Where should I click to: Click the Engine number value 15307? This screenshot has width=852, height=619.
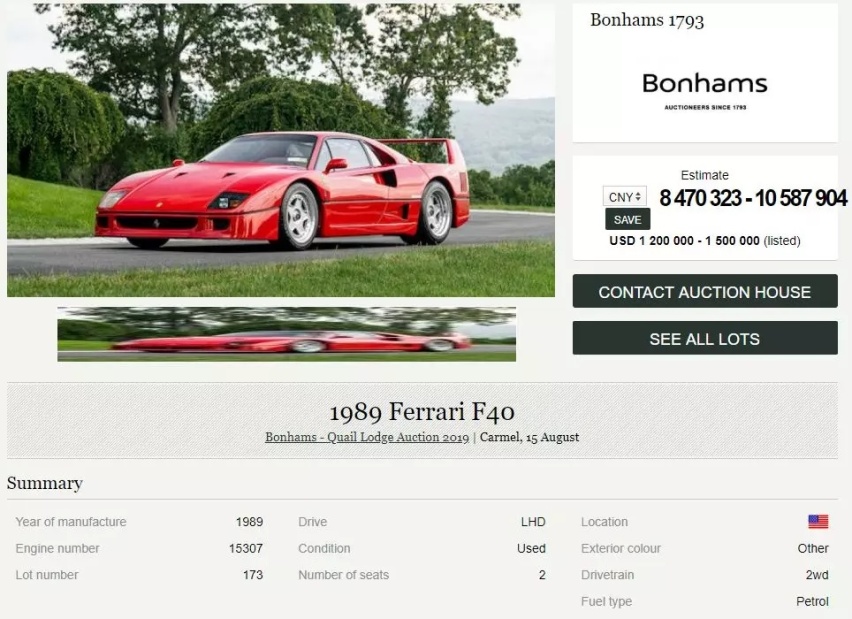[x=246, y=548]
